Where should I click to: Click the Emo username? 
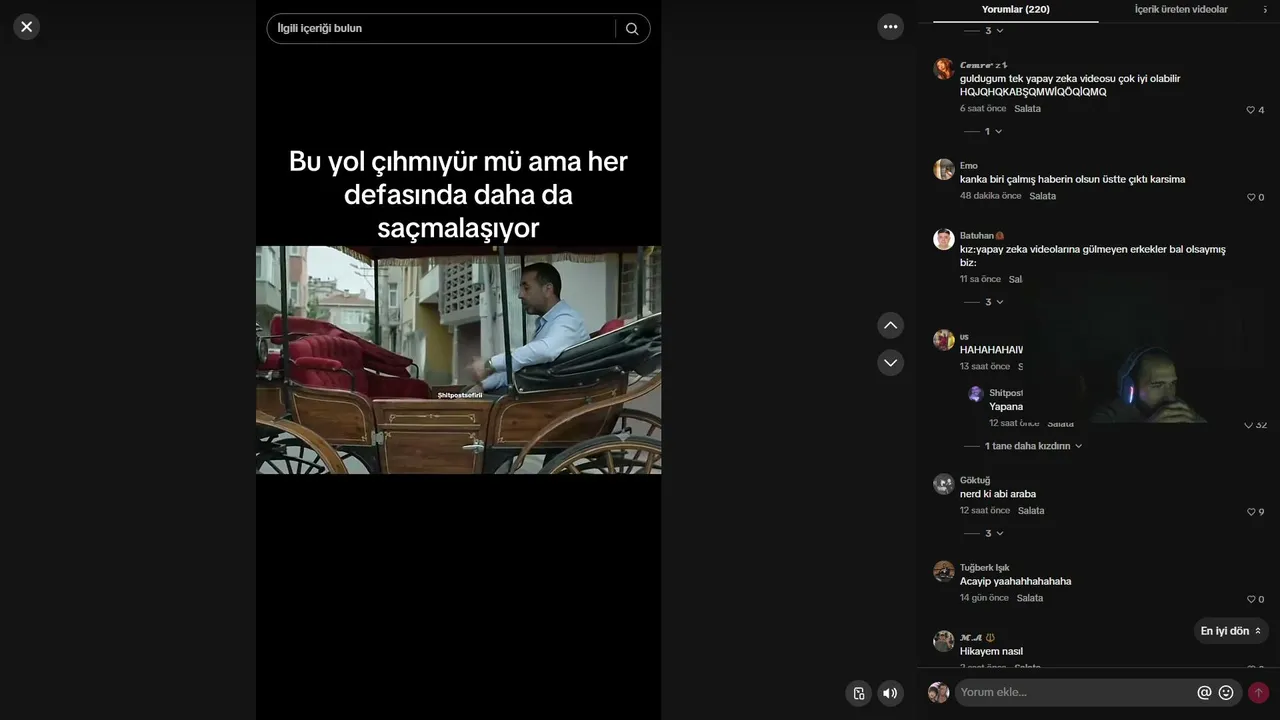click(969, 166)
